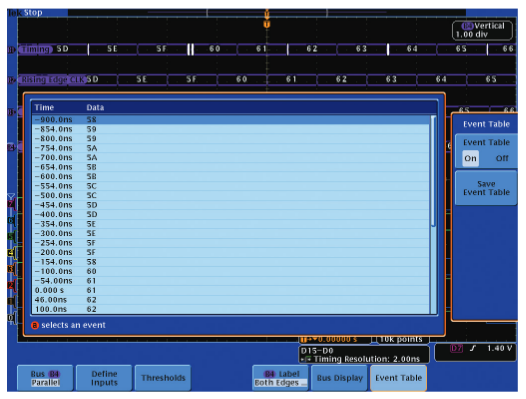Select the -600.0ns event row
This screenshot has width=526, height=399.
click(231, 177)
